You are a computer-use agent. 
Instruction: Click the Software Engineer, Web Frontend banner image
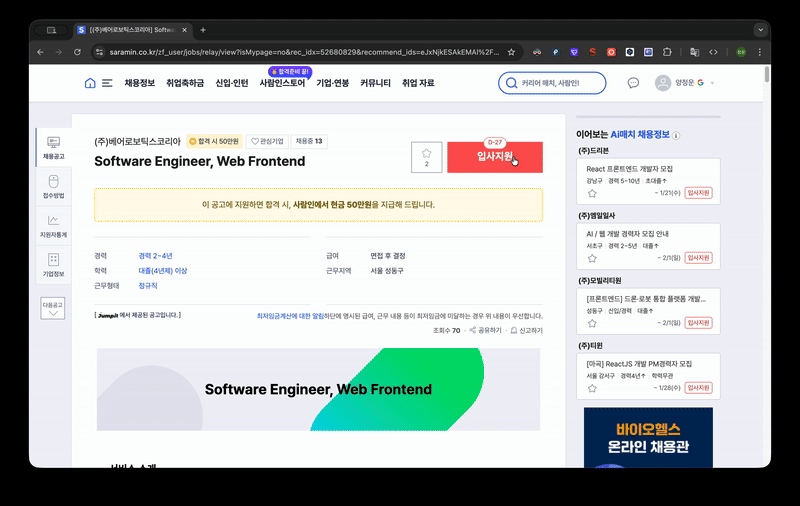pyautogui.click(x=318, y=389)
